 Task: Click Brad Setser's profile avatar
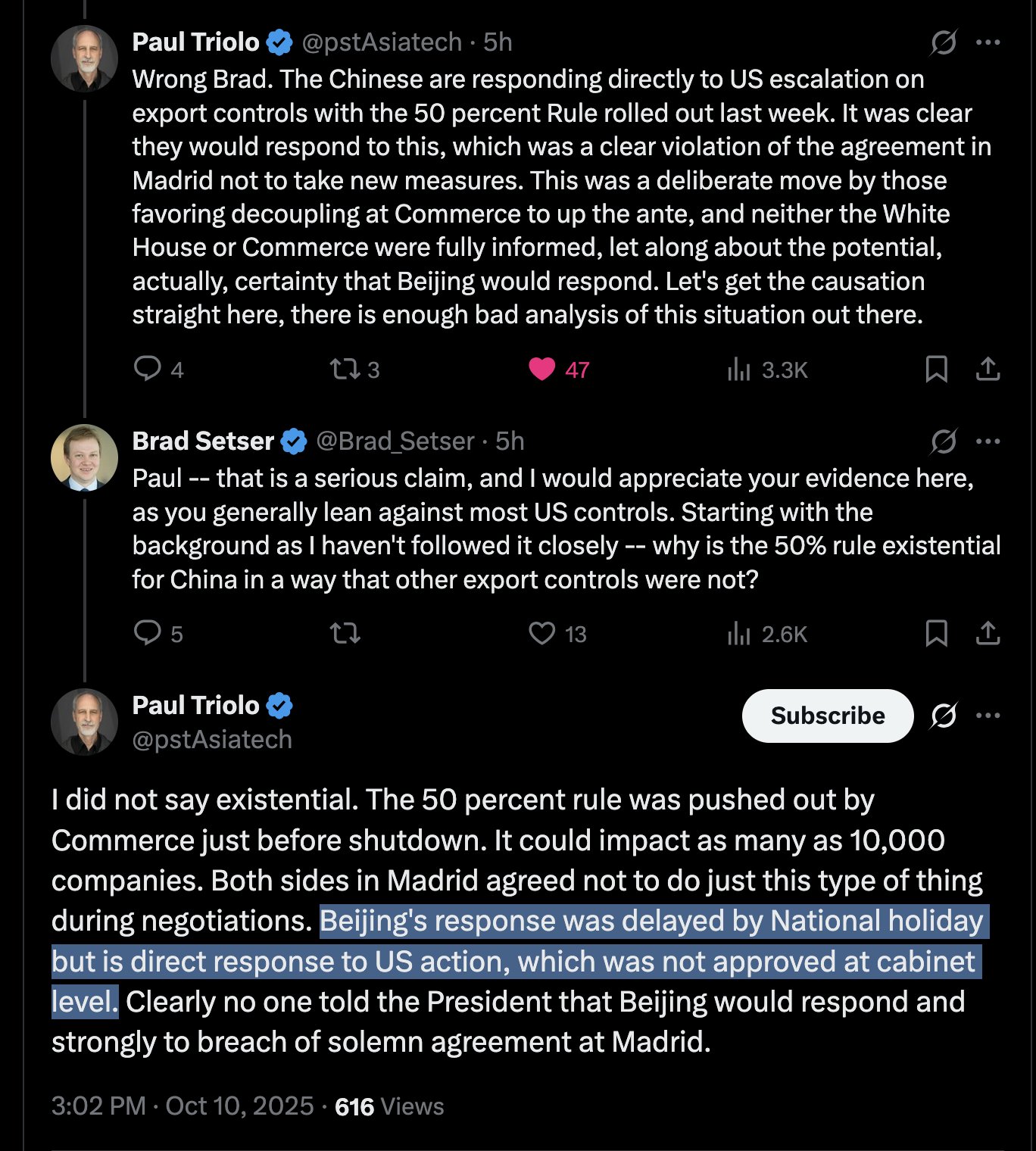pos(84,457)
